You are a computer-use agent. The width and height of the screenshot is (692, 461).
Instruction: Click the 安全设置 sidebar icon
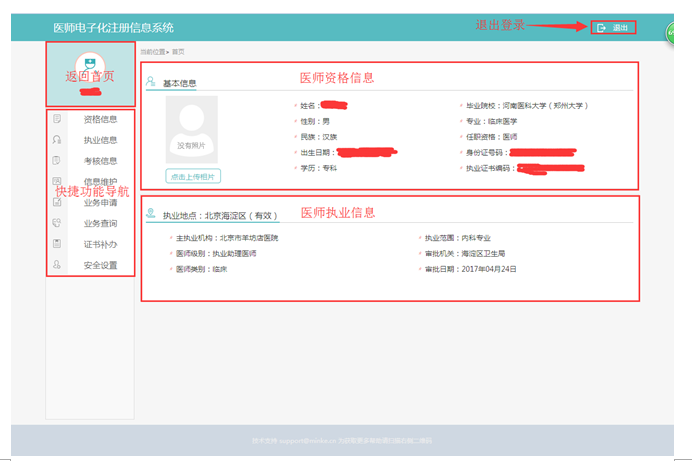(x=58, y=265)
